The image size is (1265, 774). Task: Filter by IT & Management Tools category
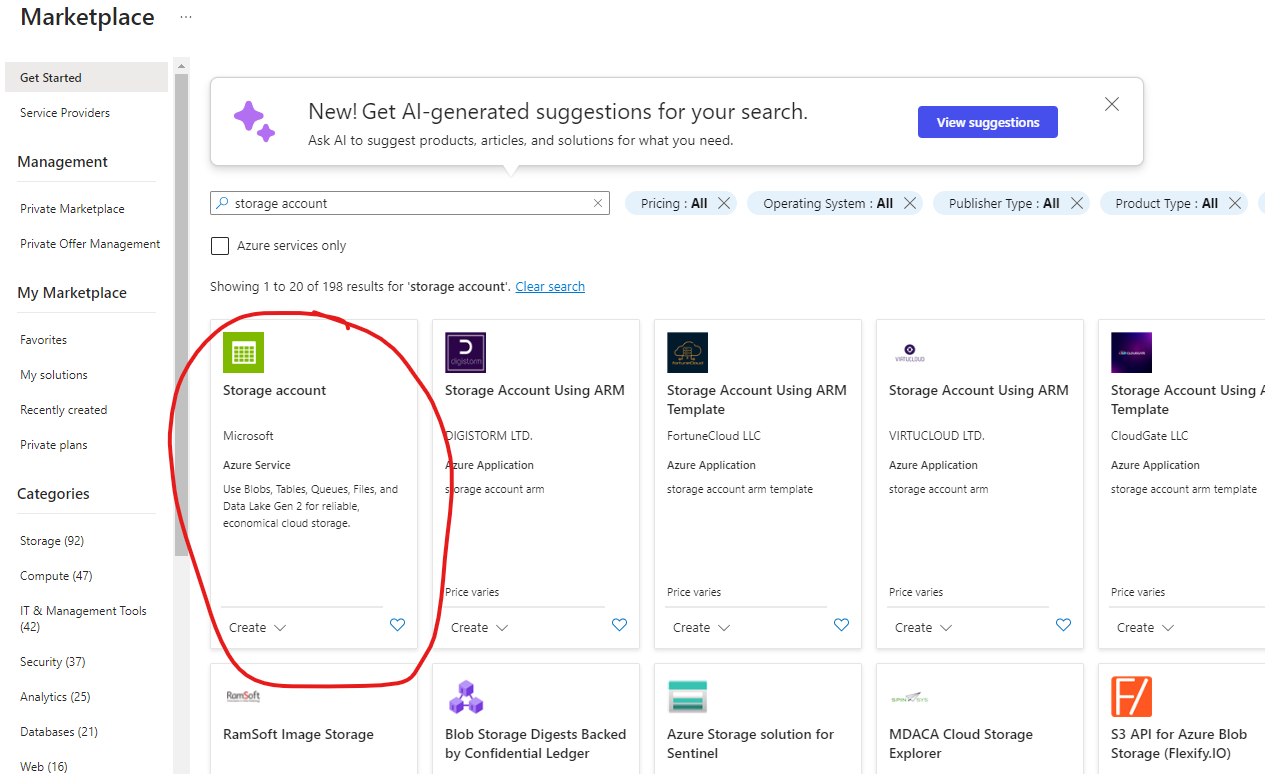[x=83, y=619]
